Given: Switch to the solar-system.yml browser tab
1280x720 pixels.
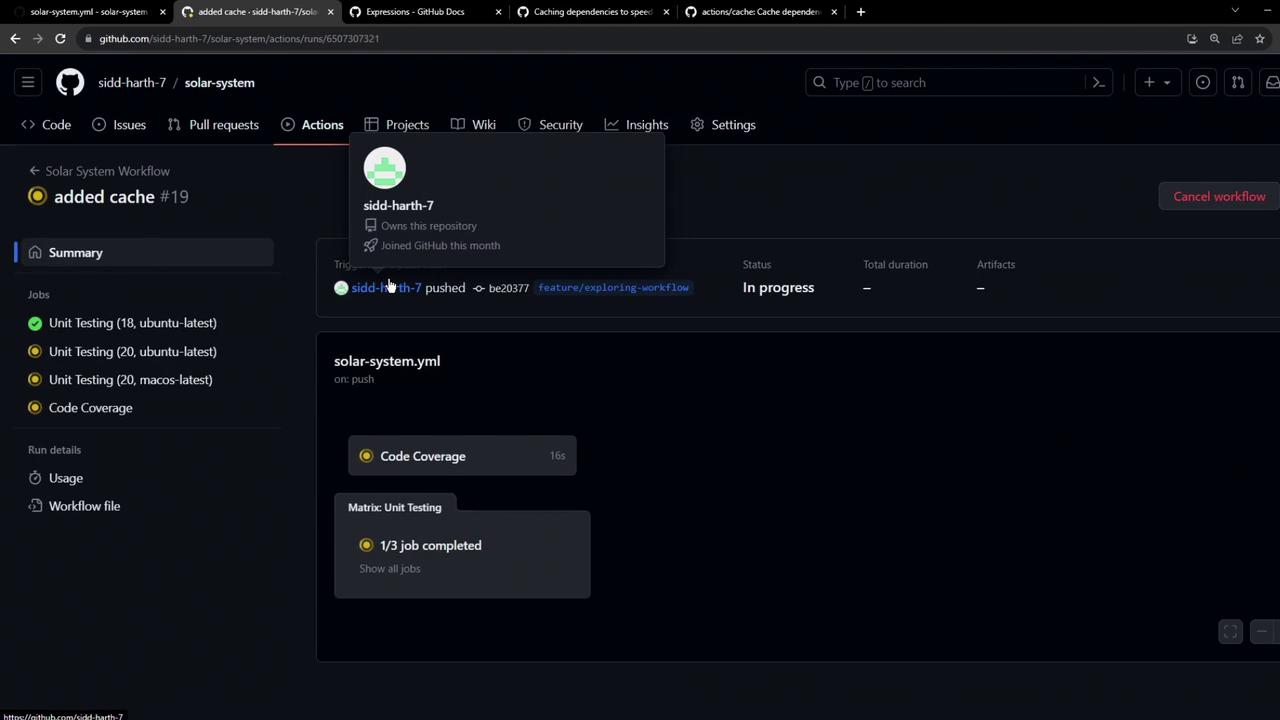Looking at the screenshot, I should click(85, 12).
